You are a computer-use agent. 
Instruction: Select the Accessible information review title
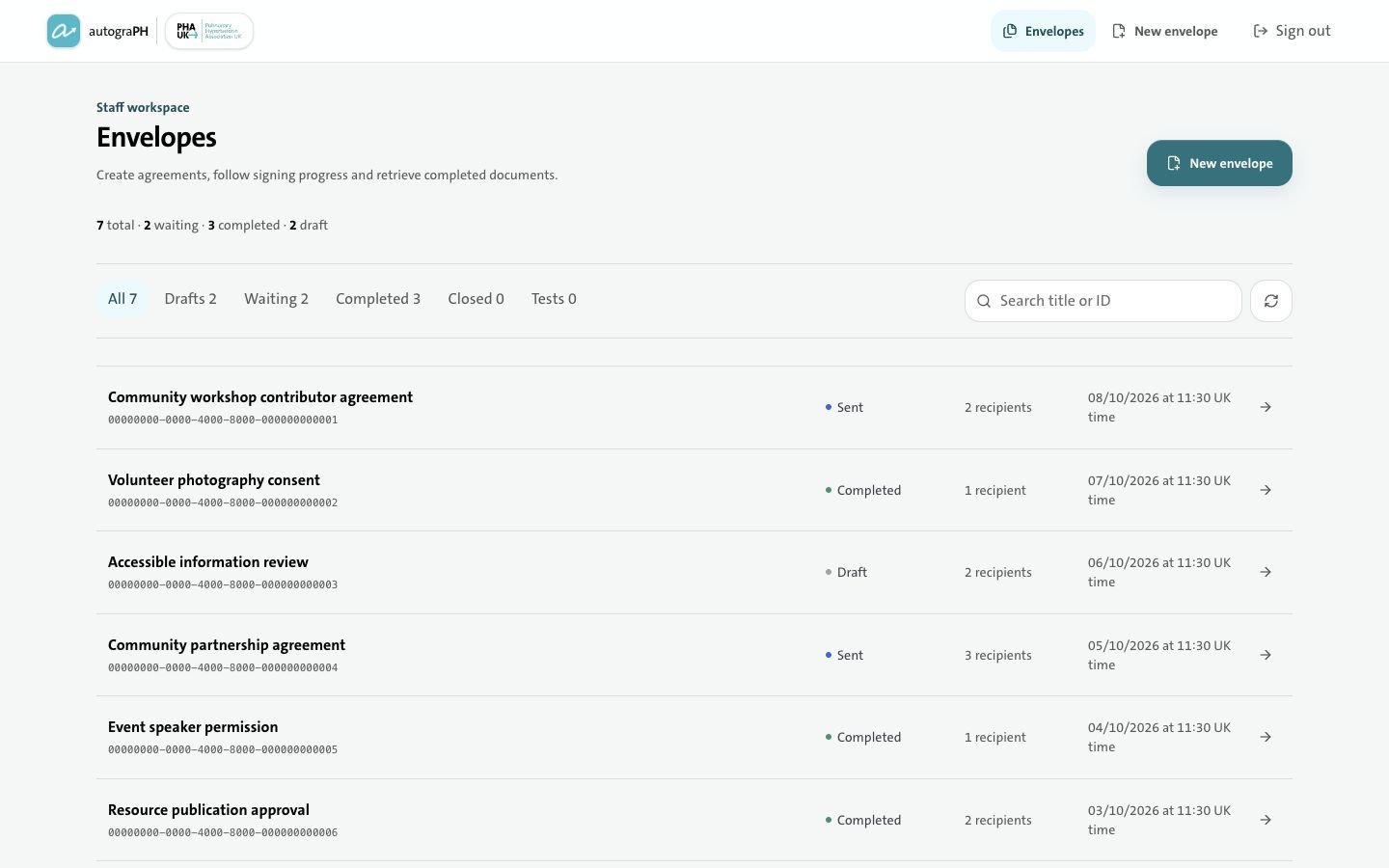(x=208, y=562)
